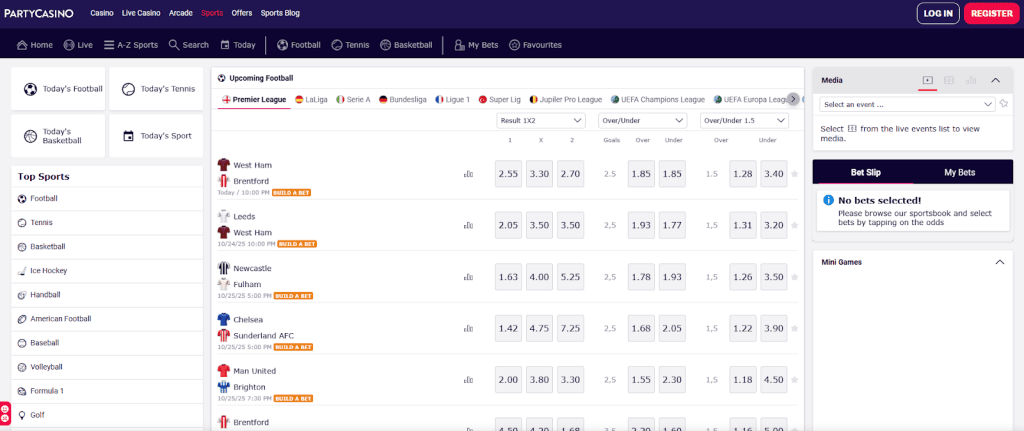
Task: Favourite the West Ham vs Brentford match star
Action: coord(794,174)
